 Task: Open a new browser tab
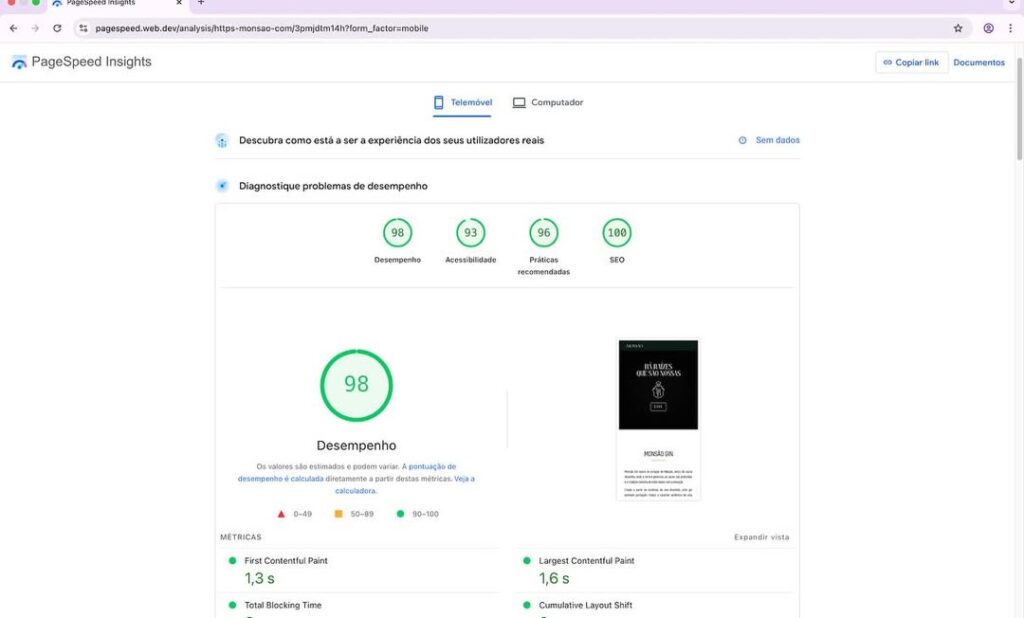point(200,3)
